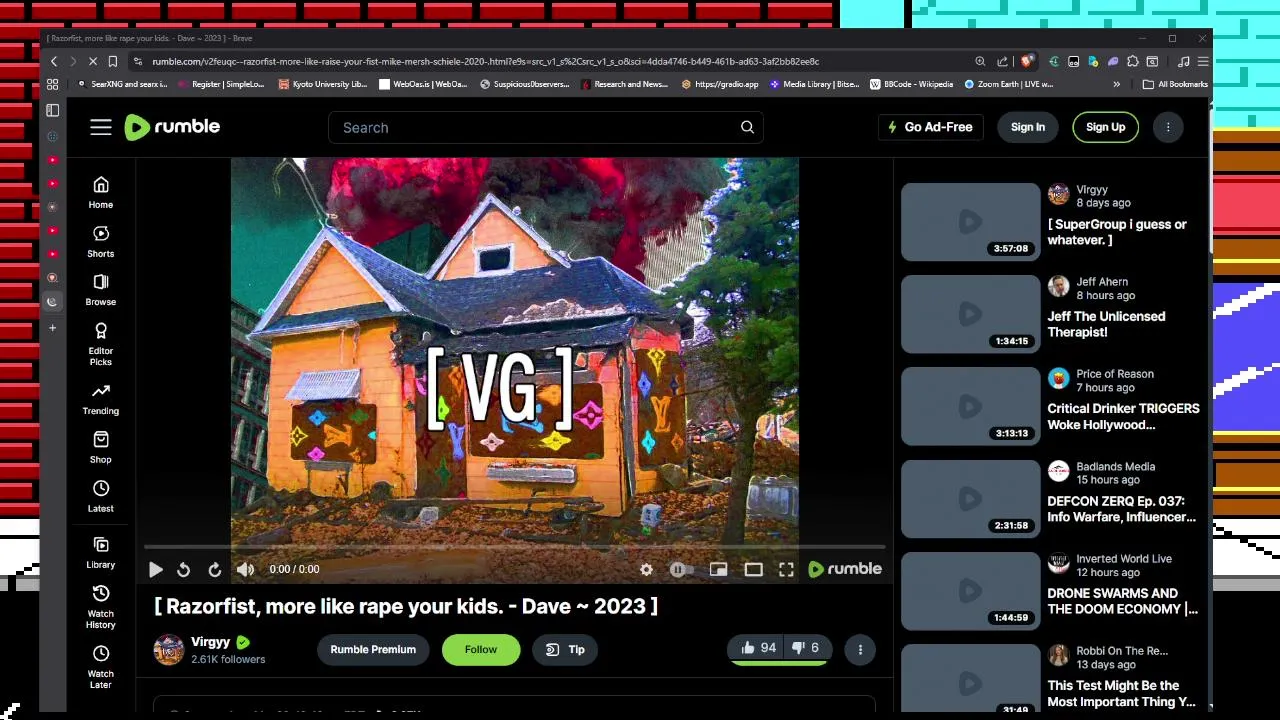Open Zoom Earth bookmark
The height and width of the screenshot is (720, 1280).
[1008, 84]
